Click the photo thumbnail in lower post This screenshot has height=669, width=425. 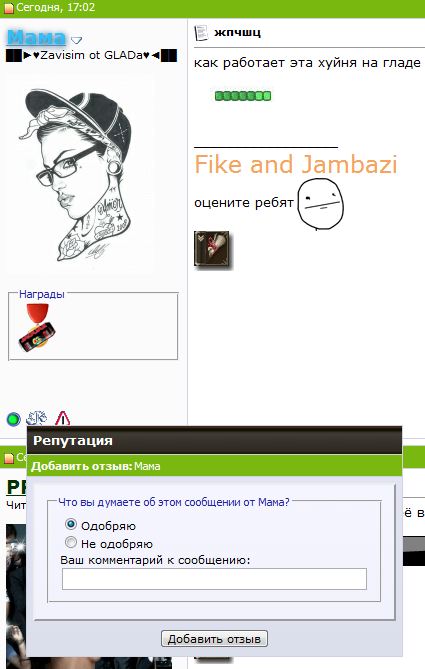click(16, 596)
